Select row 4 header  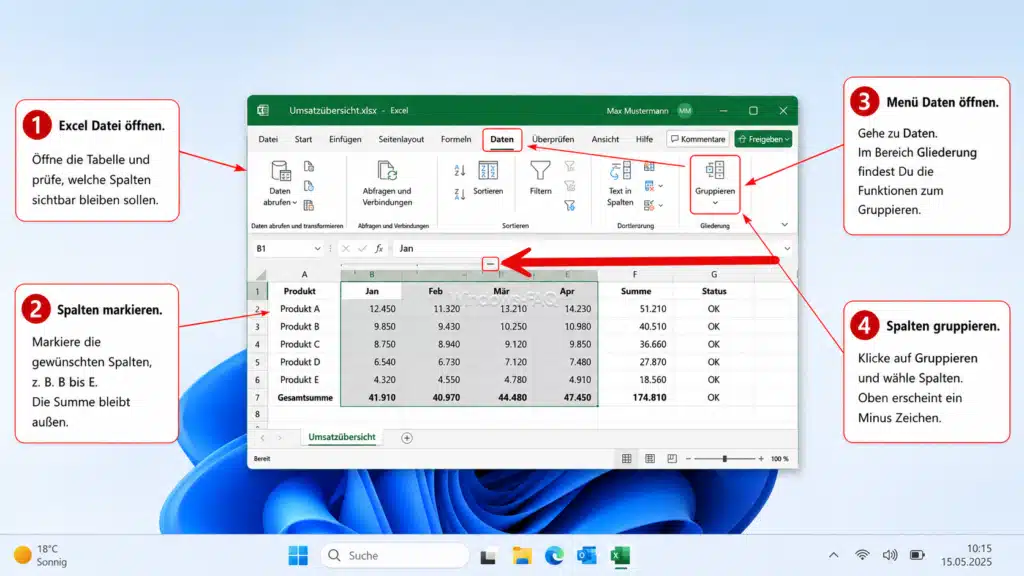(x=257, y=344)
